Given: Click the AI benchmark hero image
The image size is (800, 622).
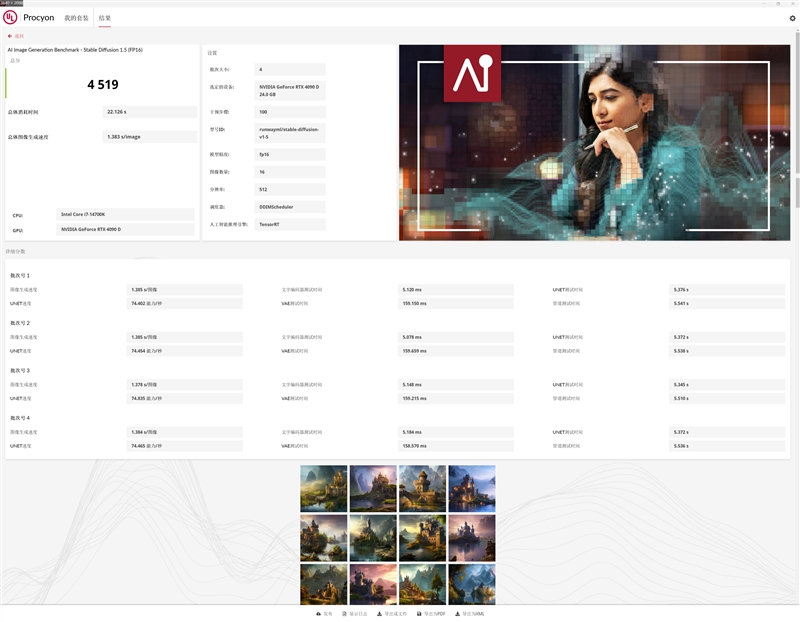Looking at the screenshot, I should point(594,142).
